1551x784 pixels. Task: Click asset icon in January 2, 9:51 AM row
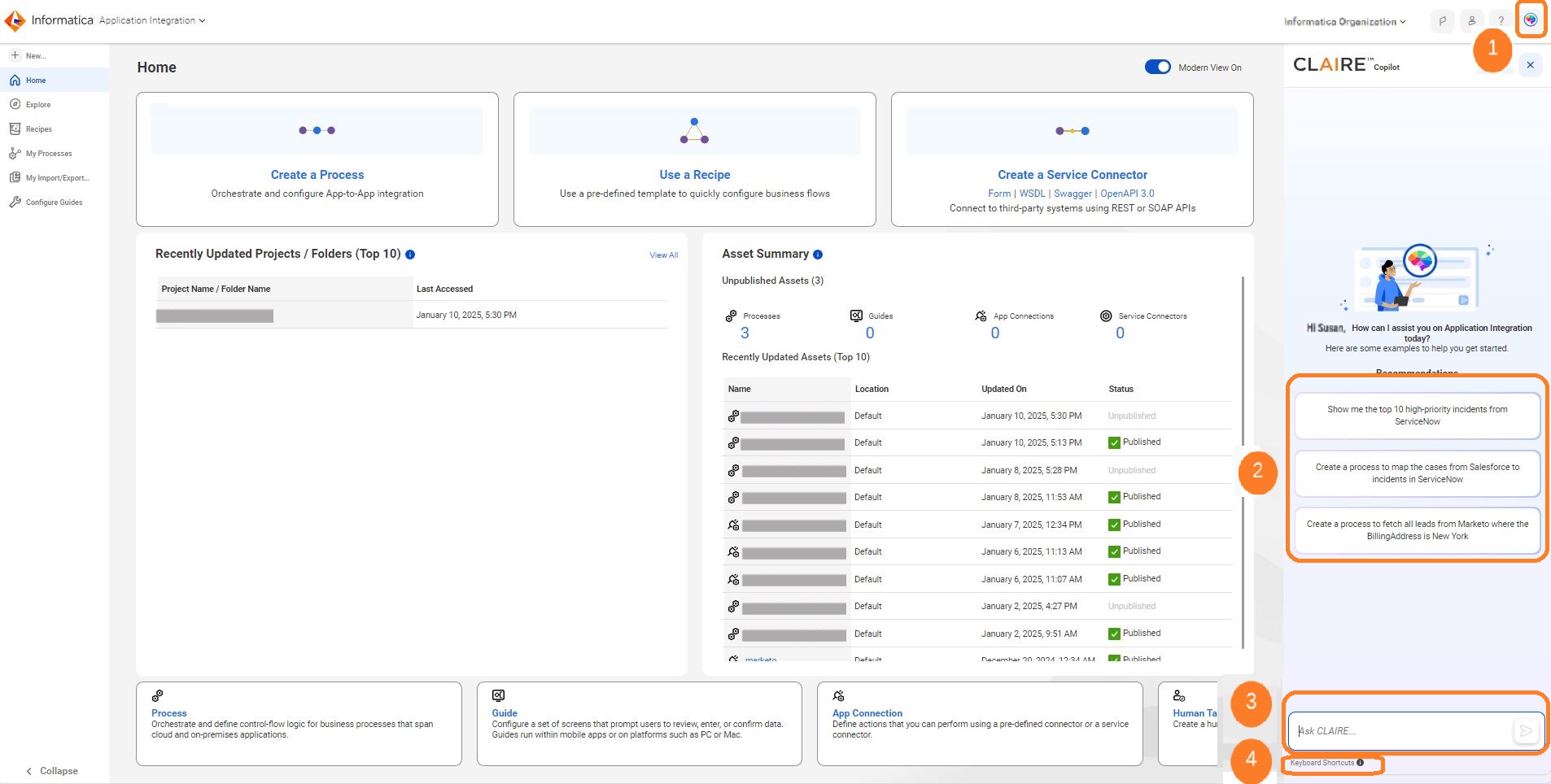pos(733,634)
